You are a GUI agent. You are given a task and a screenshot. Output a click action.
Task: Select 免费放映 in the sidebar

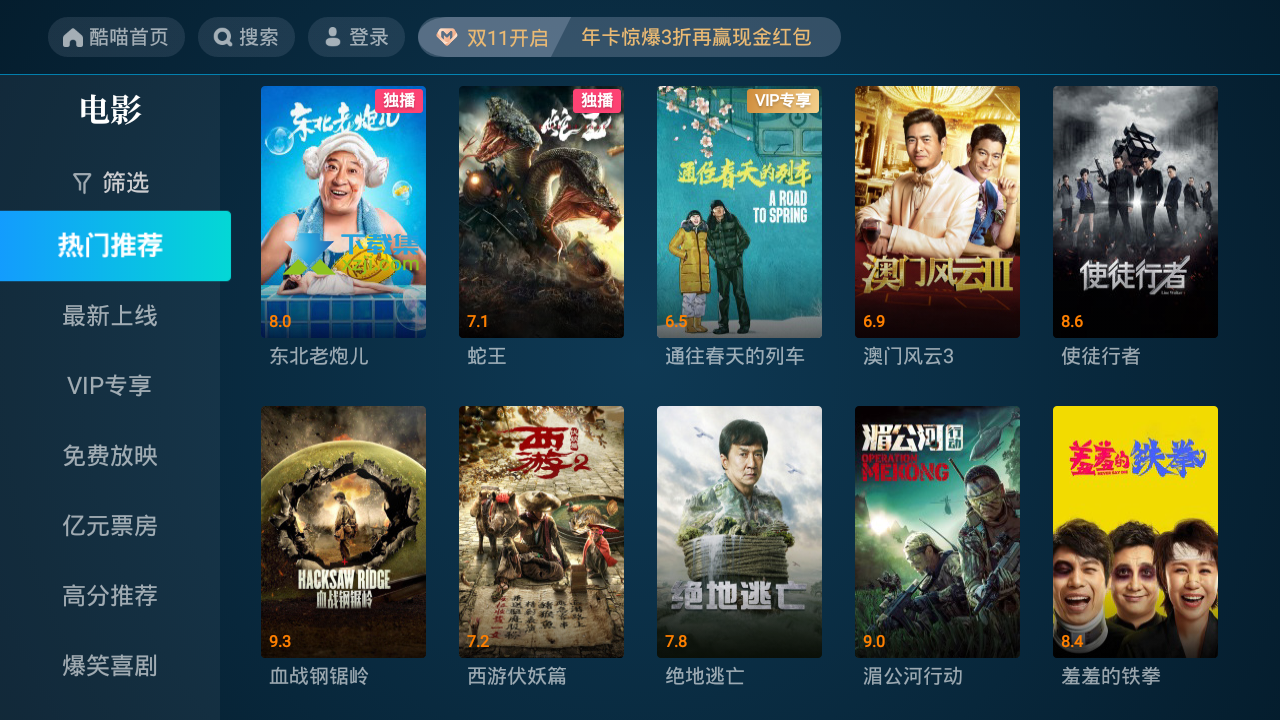(x=110, y=456)
